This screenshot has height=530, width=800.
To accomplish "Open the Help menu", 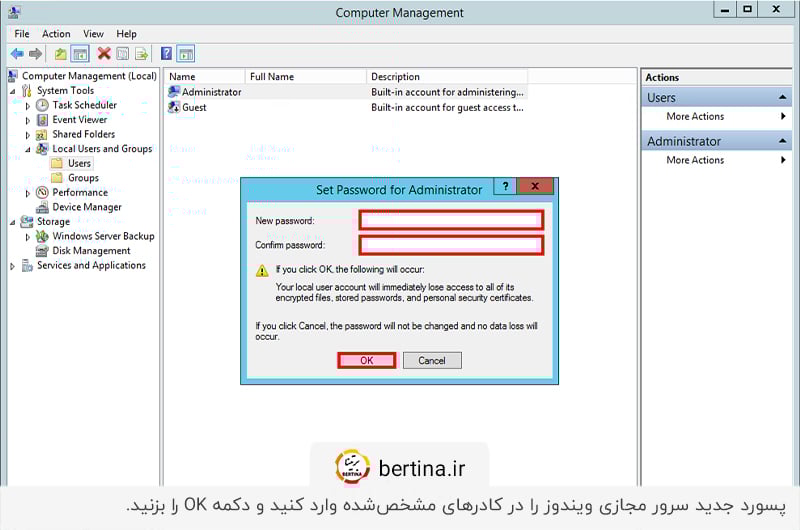I will (126, 34).
